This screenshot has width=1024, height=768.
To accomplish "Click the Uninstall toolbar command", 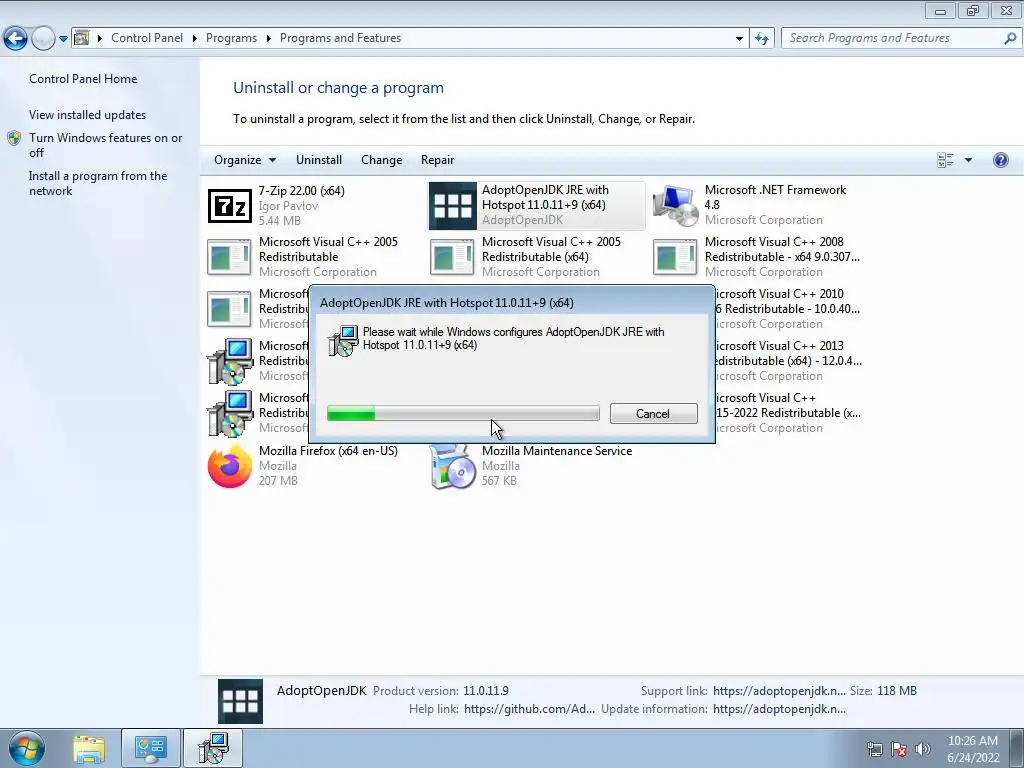I will click(319, 160).
